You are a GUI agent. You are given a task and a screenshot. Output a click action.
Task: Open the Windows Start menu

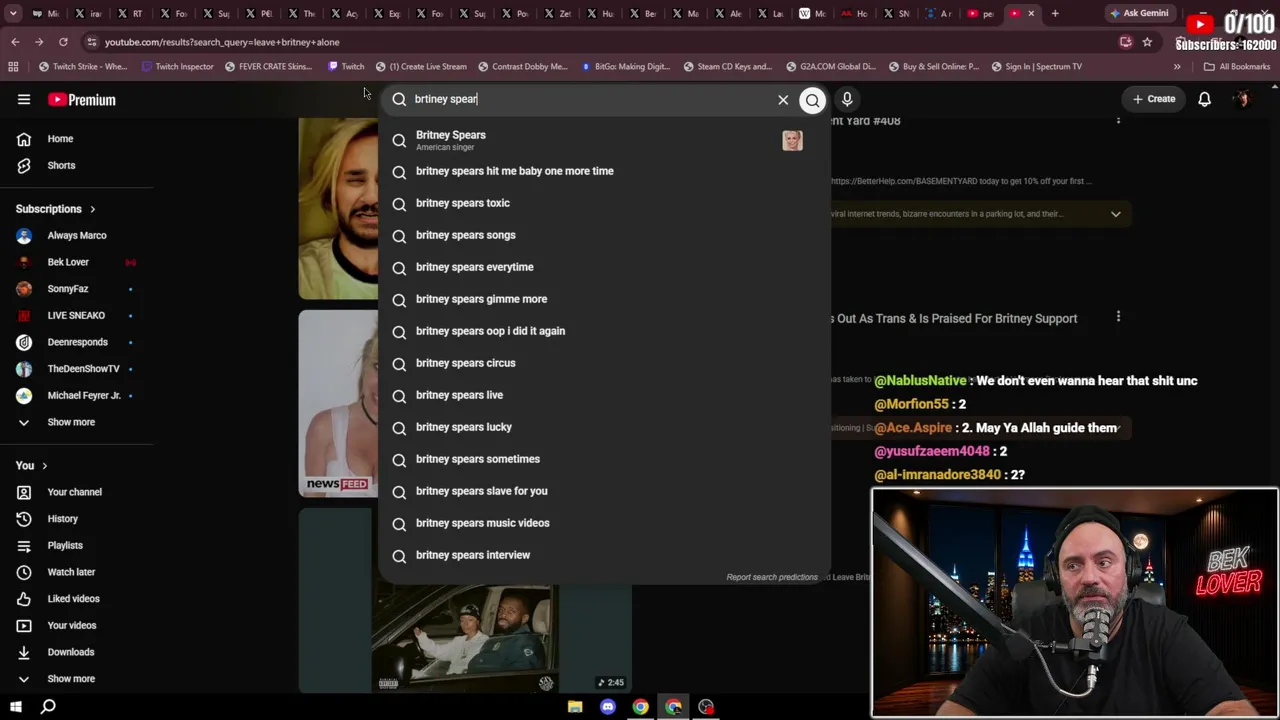(x=15, y=707)
